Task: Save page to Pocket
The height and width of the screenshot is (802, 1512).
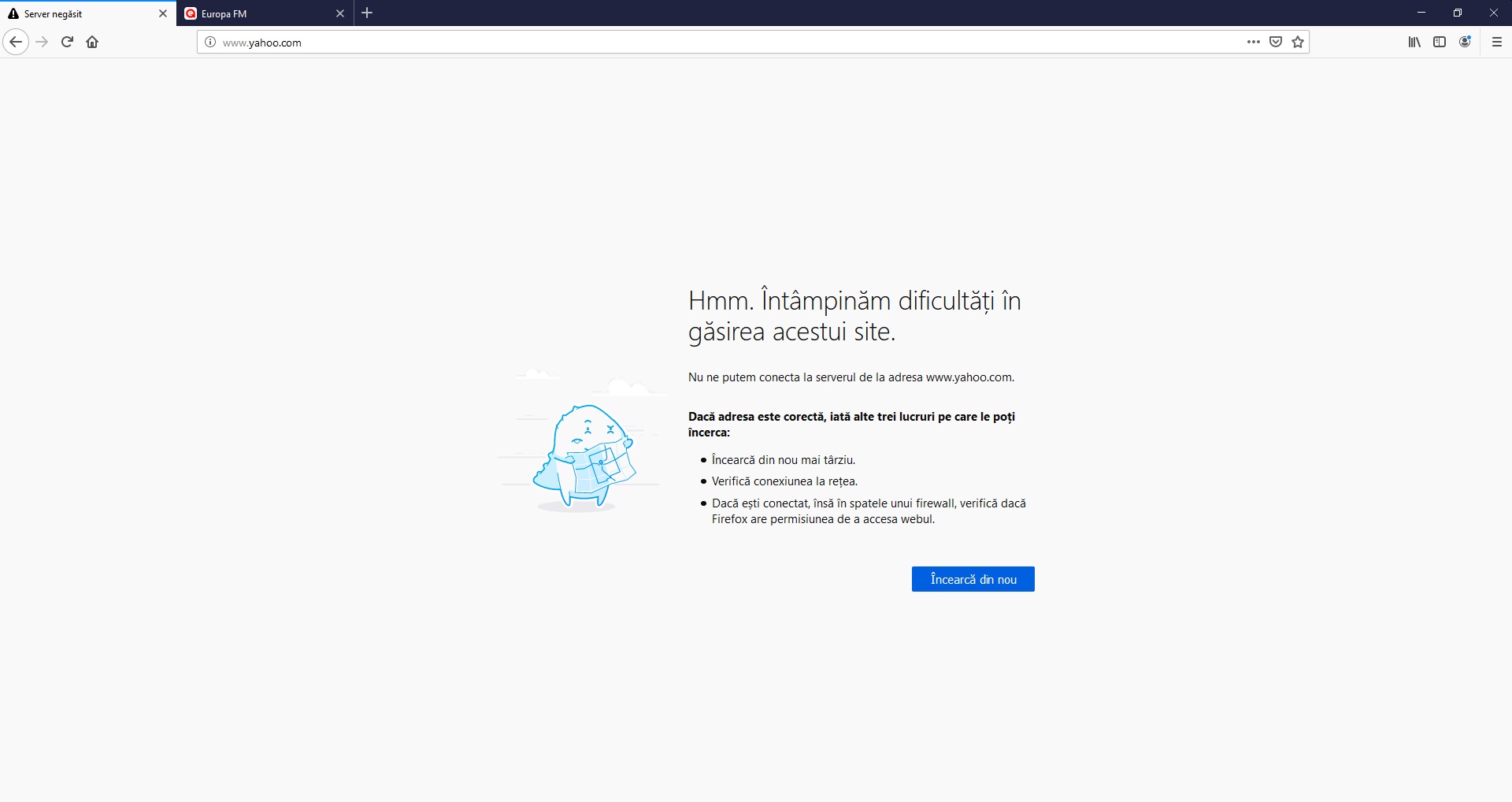Action: tap(1276, 43)
